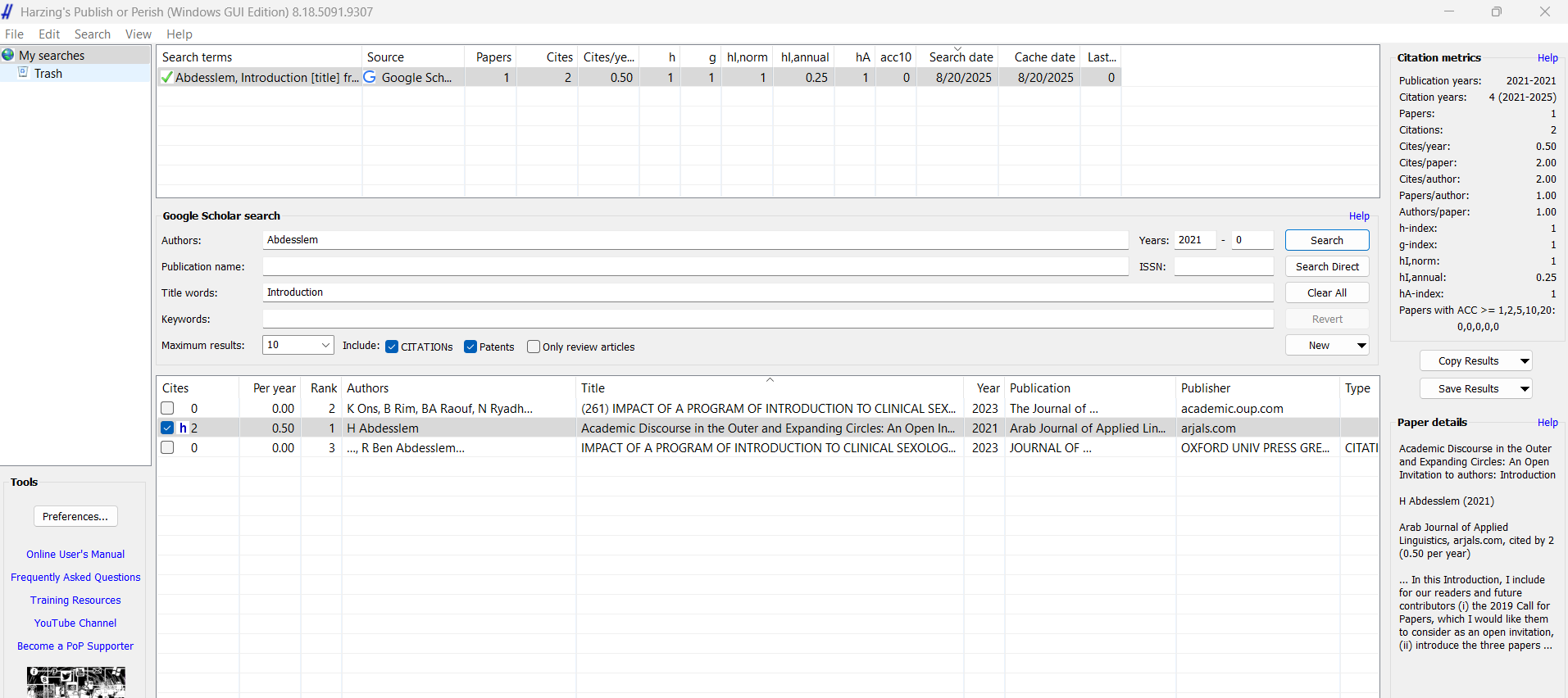
Task: Expand the Save Results dropdown arrow
Action: point(1525,388)
